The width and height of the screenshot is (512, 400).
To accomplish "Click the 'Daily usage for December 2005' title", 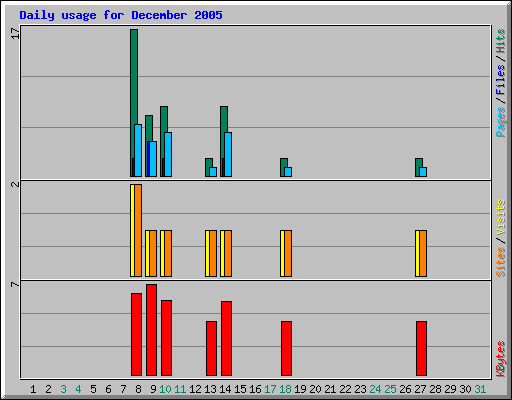I will (x=121, y=15).
